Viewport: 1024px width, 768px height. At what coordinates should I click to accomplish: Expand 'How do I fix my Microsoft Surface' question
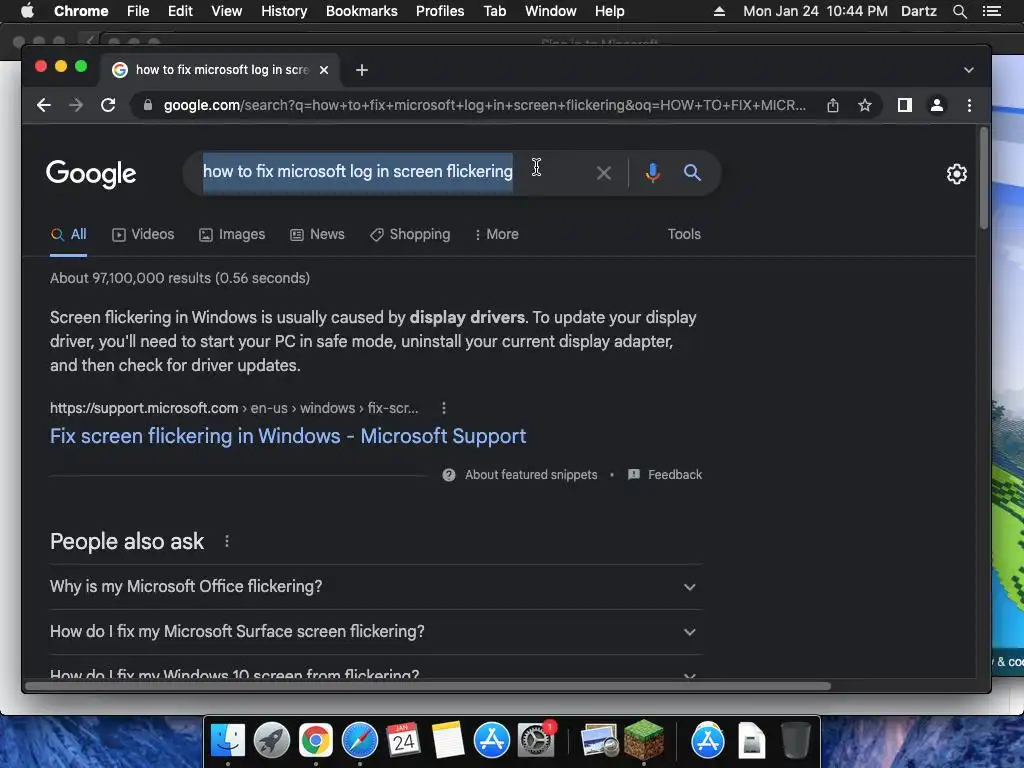pyautogui.click(x=376, y=632)
